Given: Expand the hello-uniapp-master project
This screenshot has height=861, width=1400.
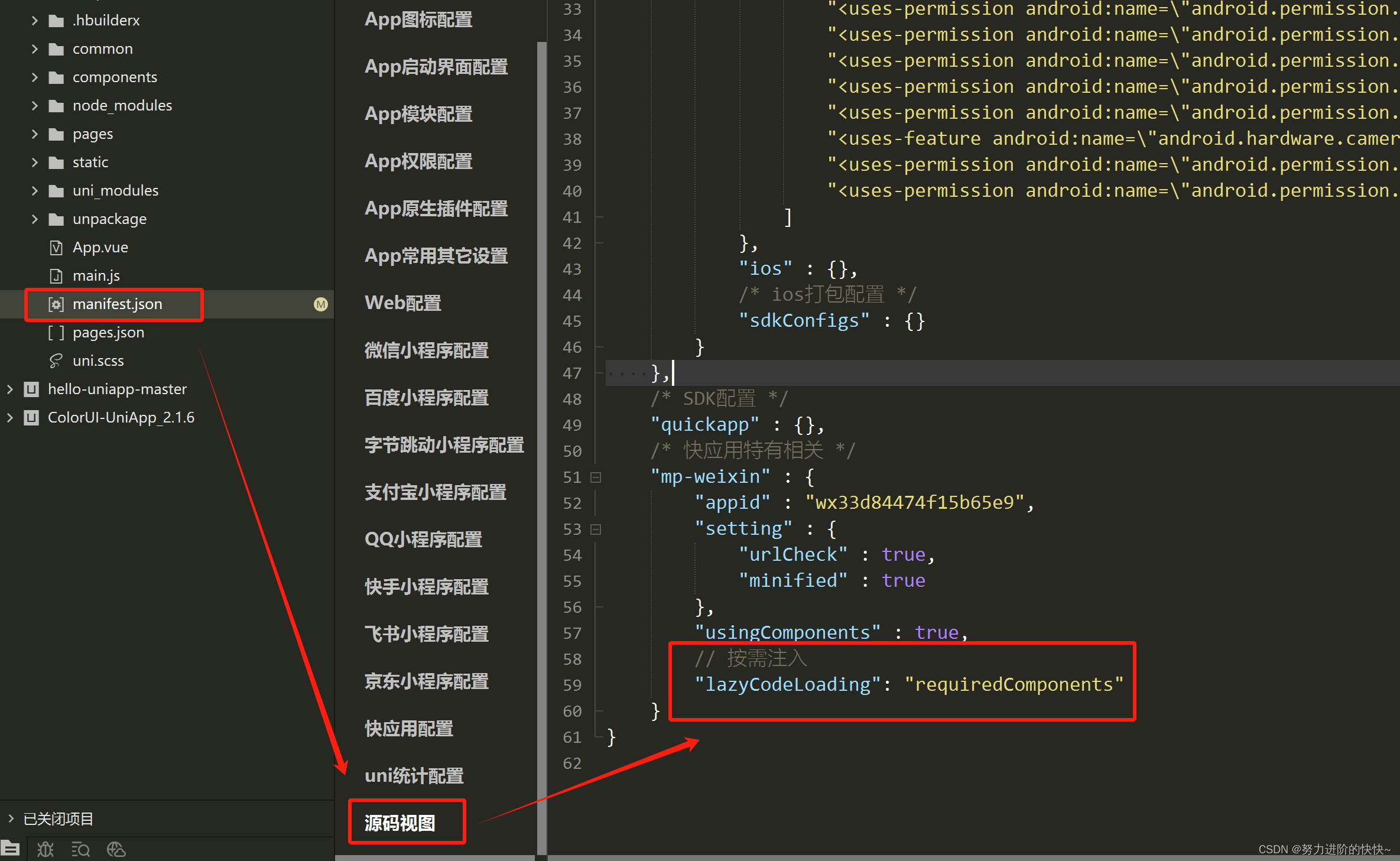Looking at the screenshot, I should click(9, 389).
